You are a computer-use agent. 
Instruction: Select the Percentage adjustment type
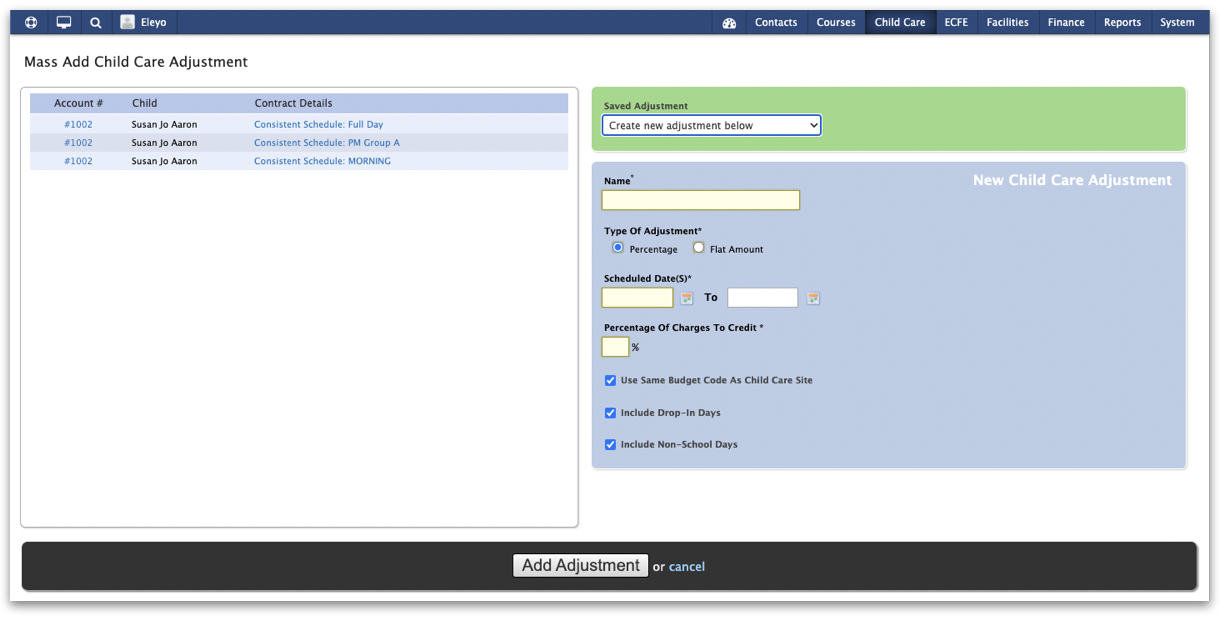tap(618, 248)
